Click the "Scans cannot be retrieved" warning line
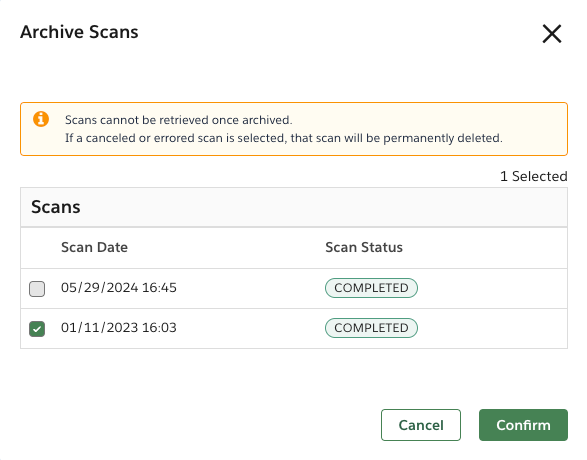 coord(179,120)
